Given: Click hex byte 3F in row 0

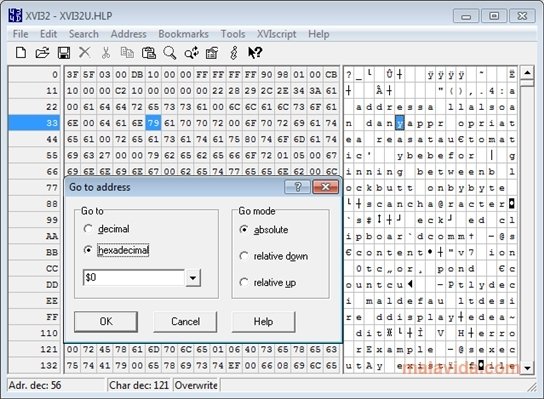Looking at the screenshot, I should click(73, 75).
